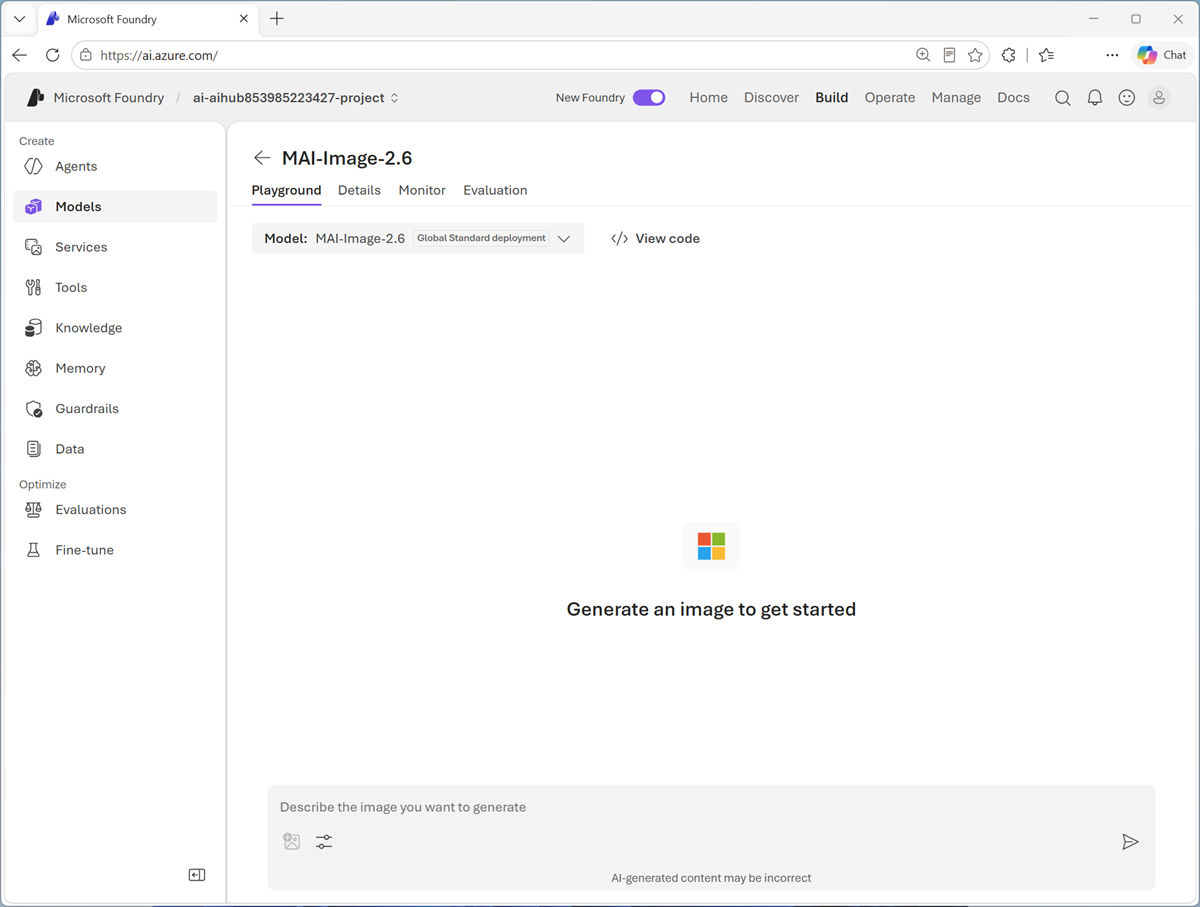Click the search magnifier in Foundry header

[x=1063, y=98]
